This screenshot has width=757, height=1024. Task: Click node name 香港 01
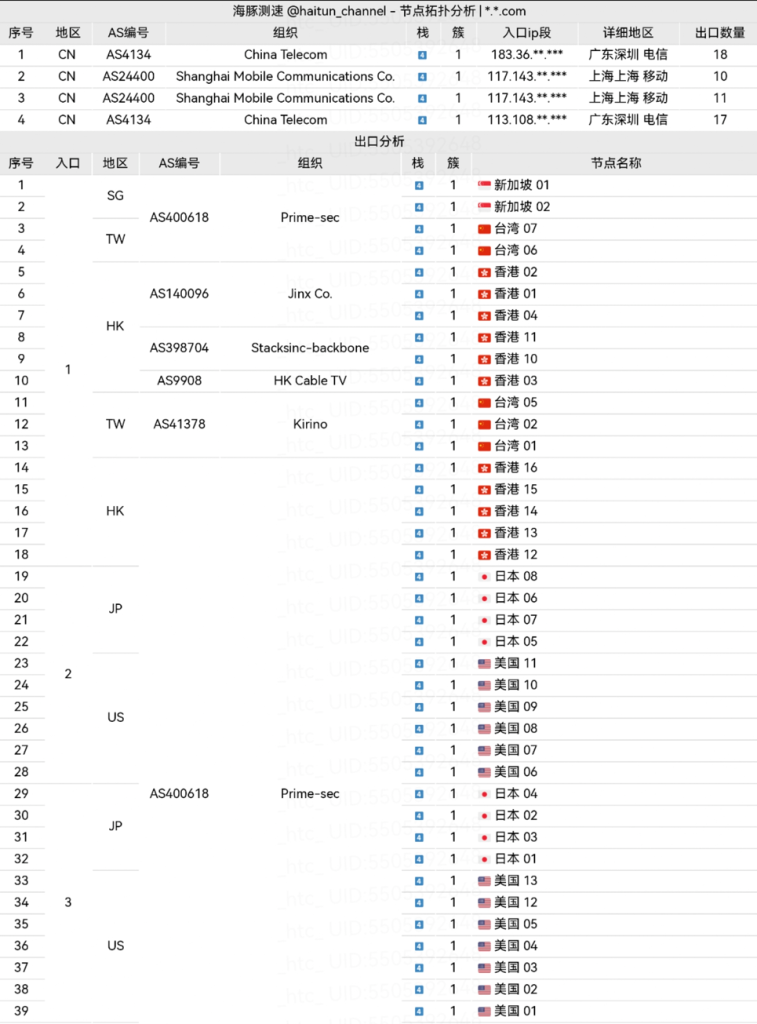point(515,294)
